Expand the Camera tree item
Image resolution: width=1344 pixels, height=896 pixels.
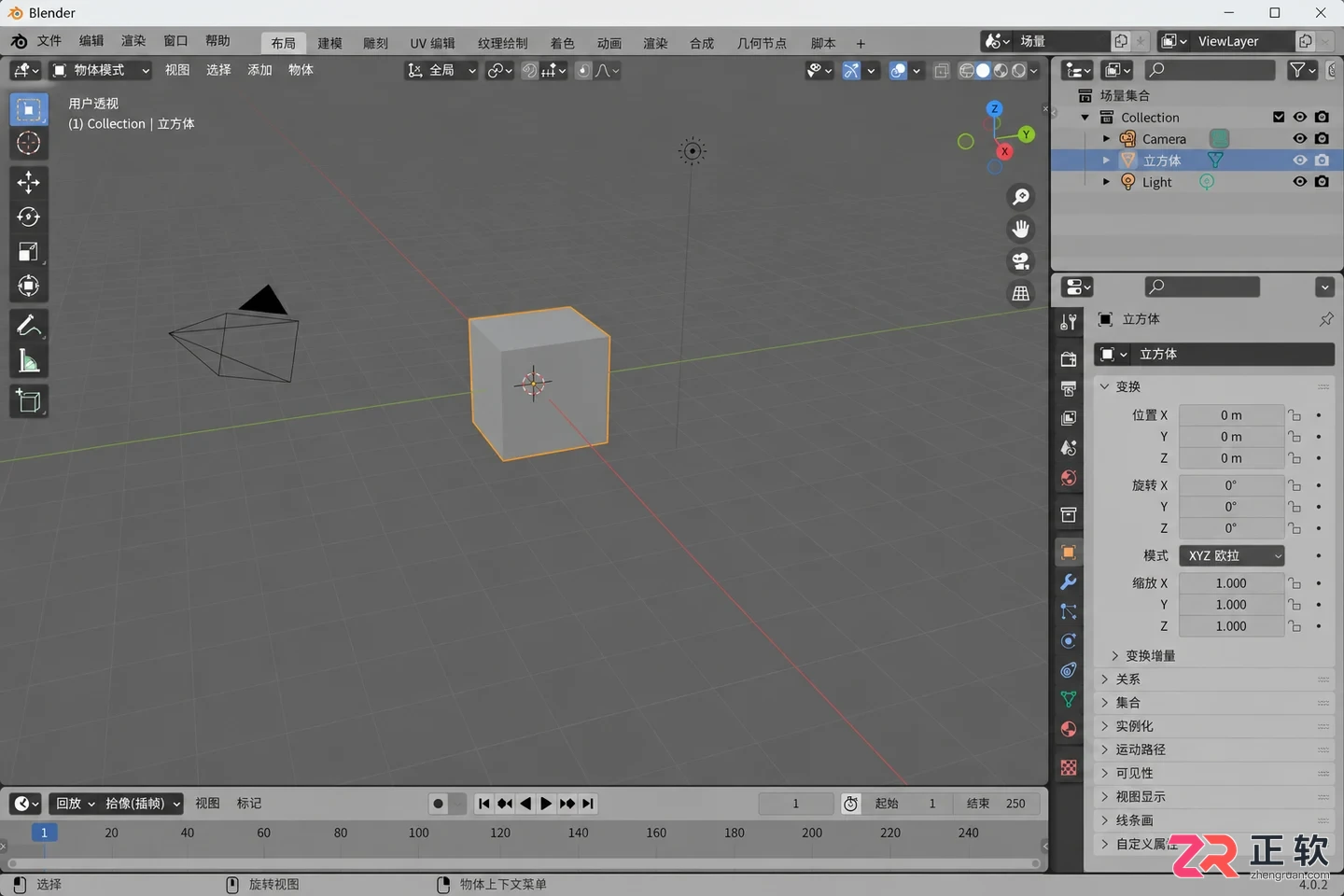point(1106,138)
